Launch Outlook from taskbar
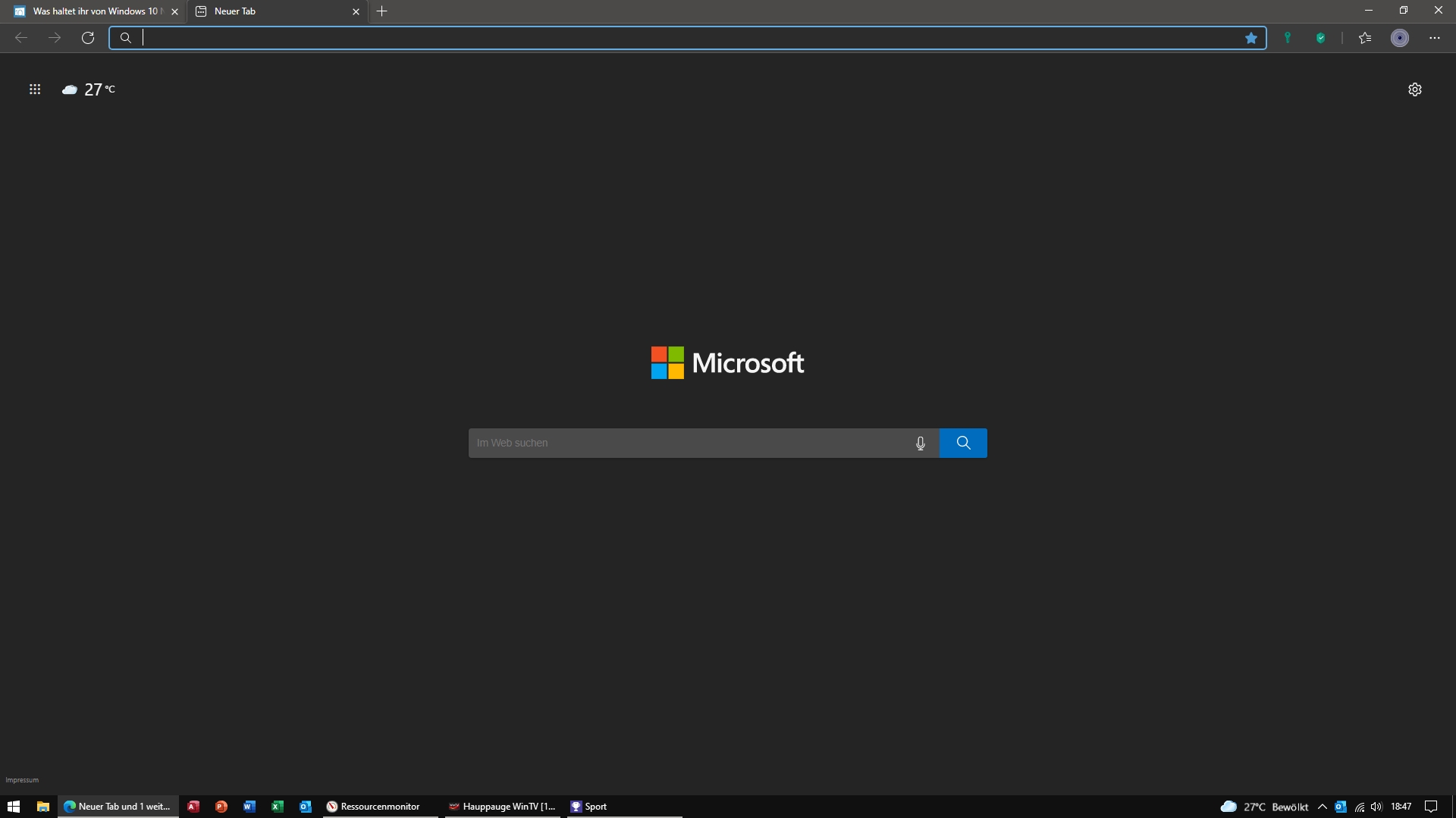1456x818 pixels. [306, 807]
